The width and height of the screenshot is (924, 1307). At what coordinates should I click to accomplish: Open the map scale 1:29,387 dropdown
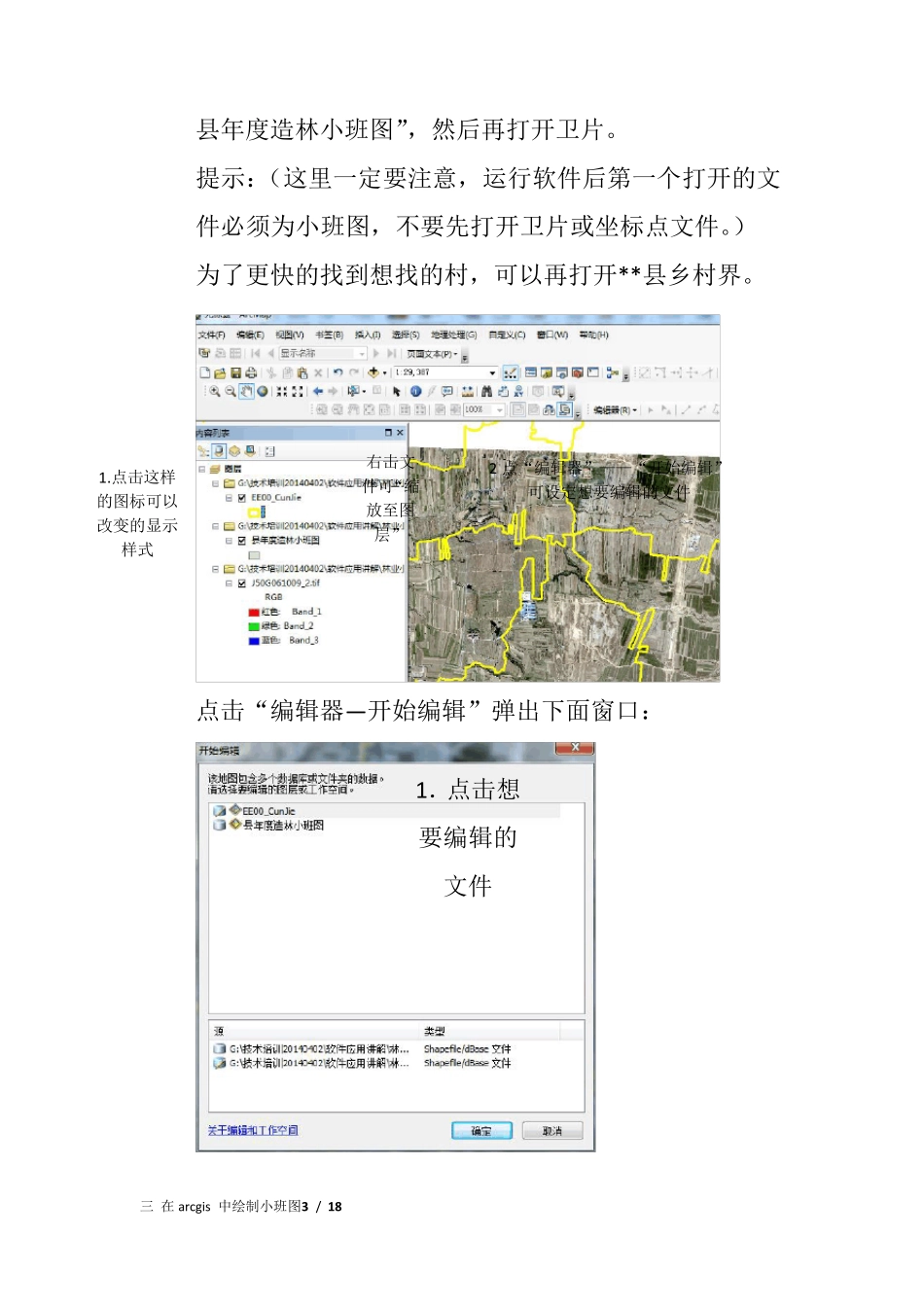point(493,373)
